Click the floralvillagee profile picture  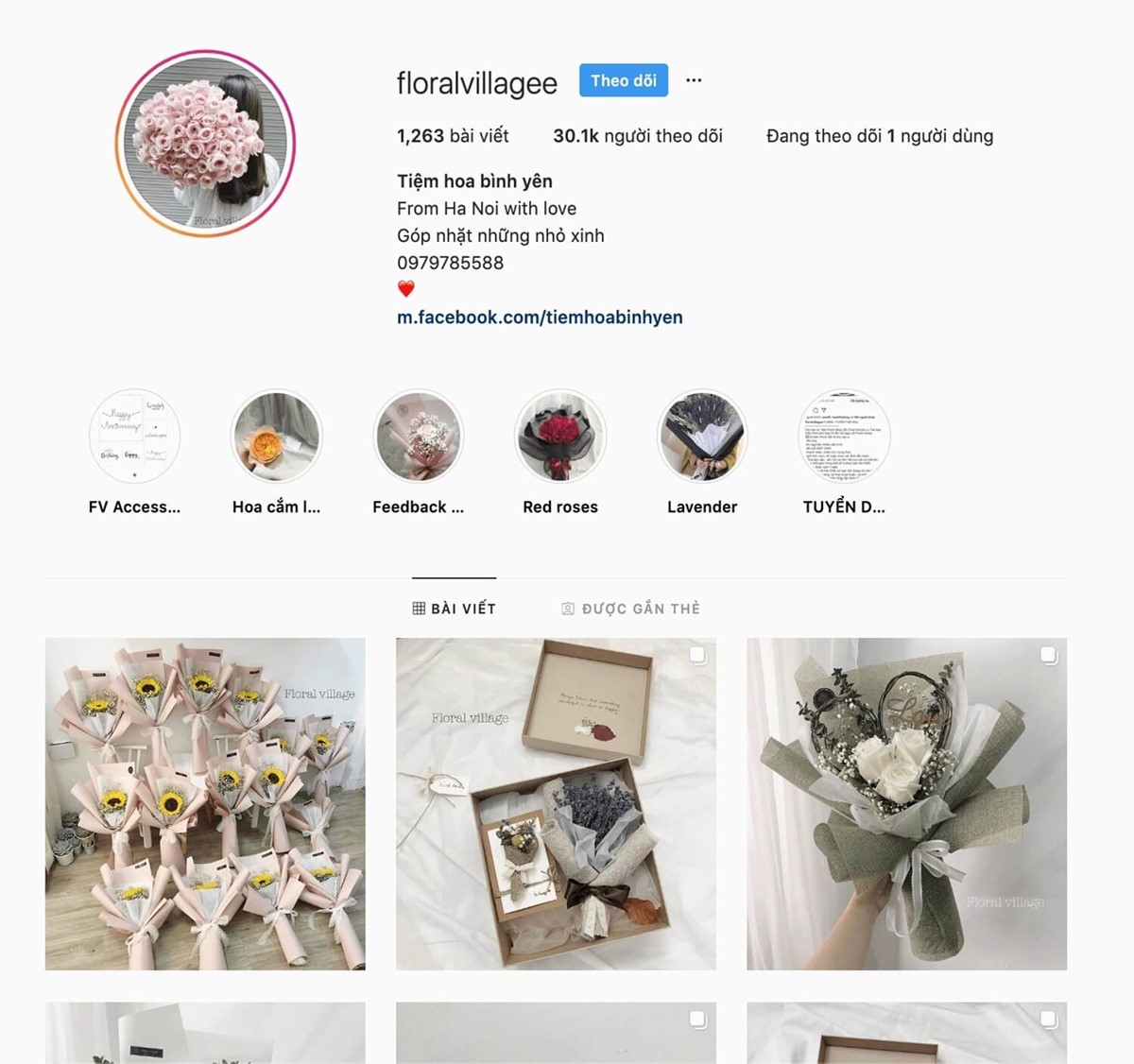(x=205, y=144)
